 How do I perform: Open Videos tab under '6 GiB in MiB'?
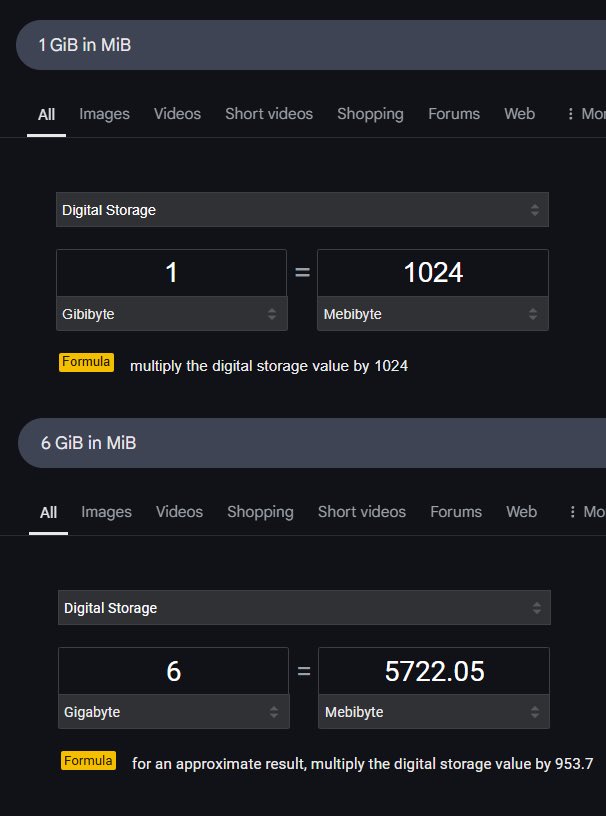[180, 512]
